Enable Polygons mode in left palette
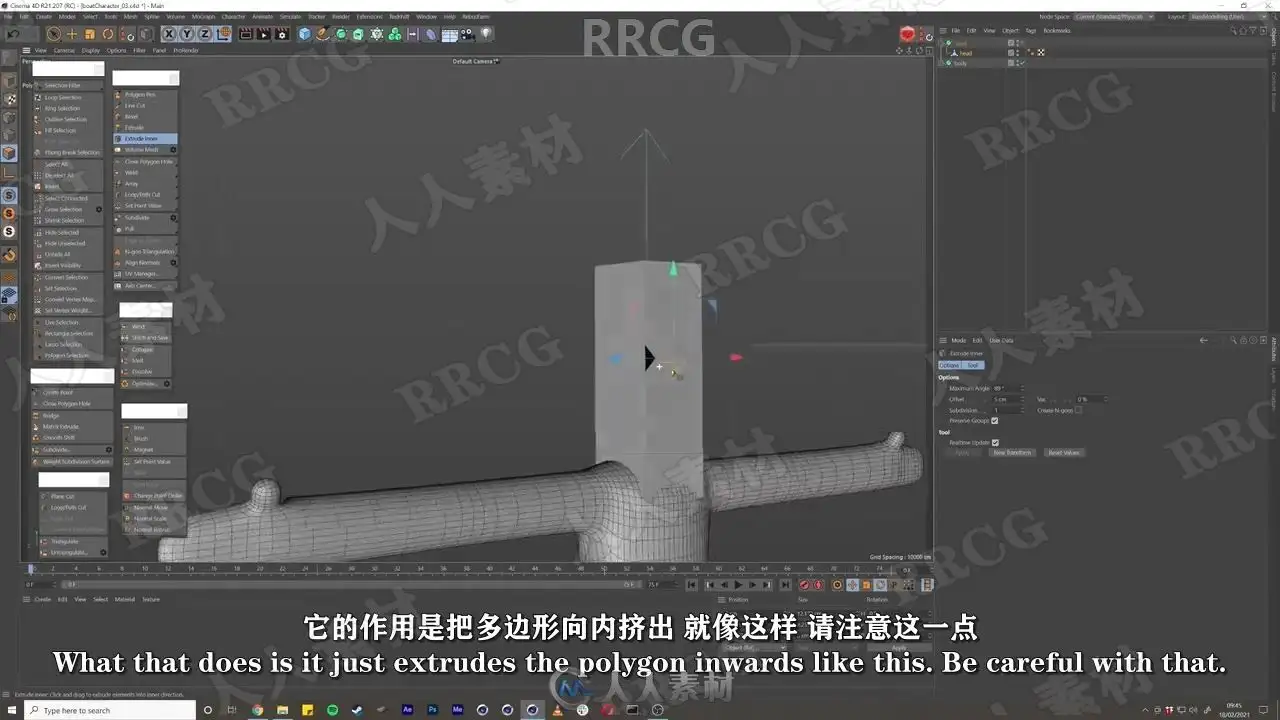Image resolution: width=1280 pixels, height=720 pixels. 9,153
